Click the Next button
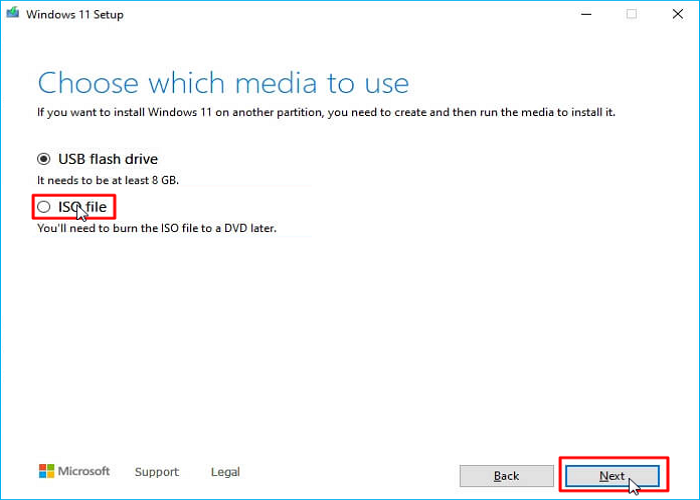The height and width of the screenshot is (500, 700). point(612,476)
